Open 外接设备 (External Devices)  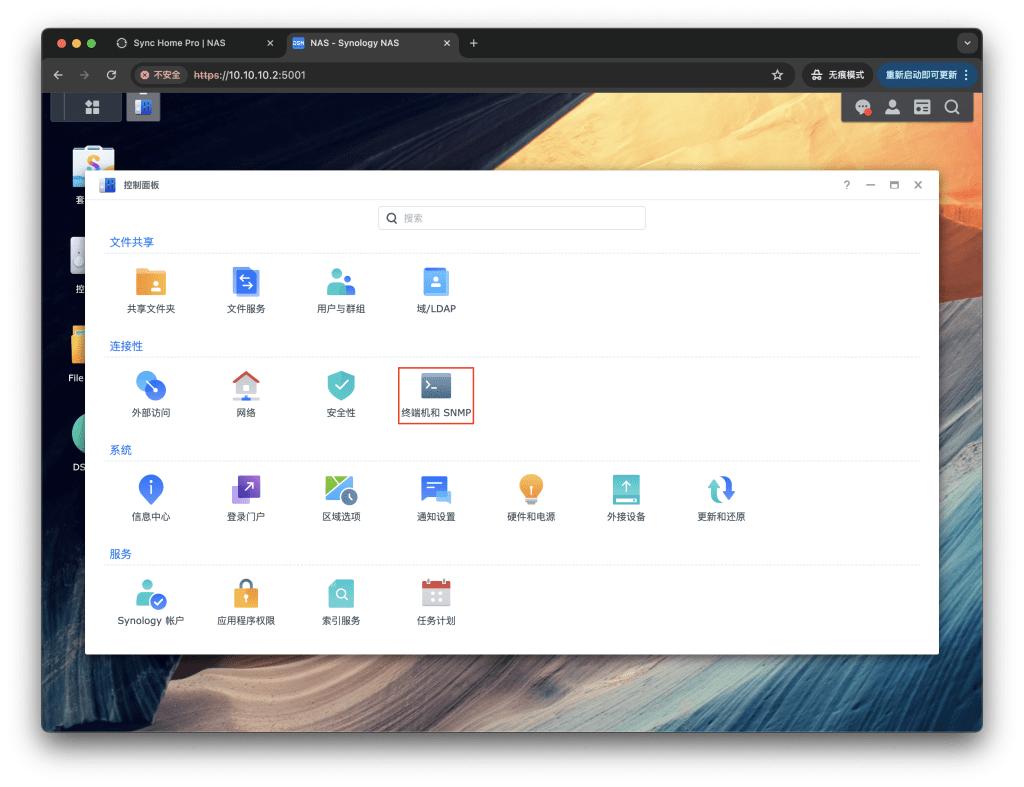coord(626,498)
